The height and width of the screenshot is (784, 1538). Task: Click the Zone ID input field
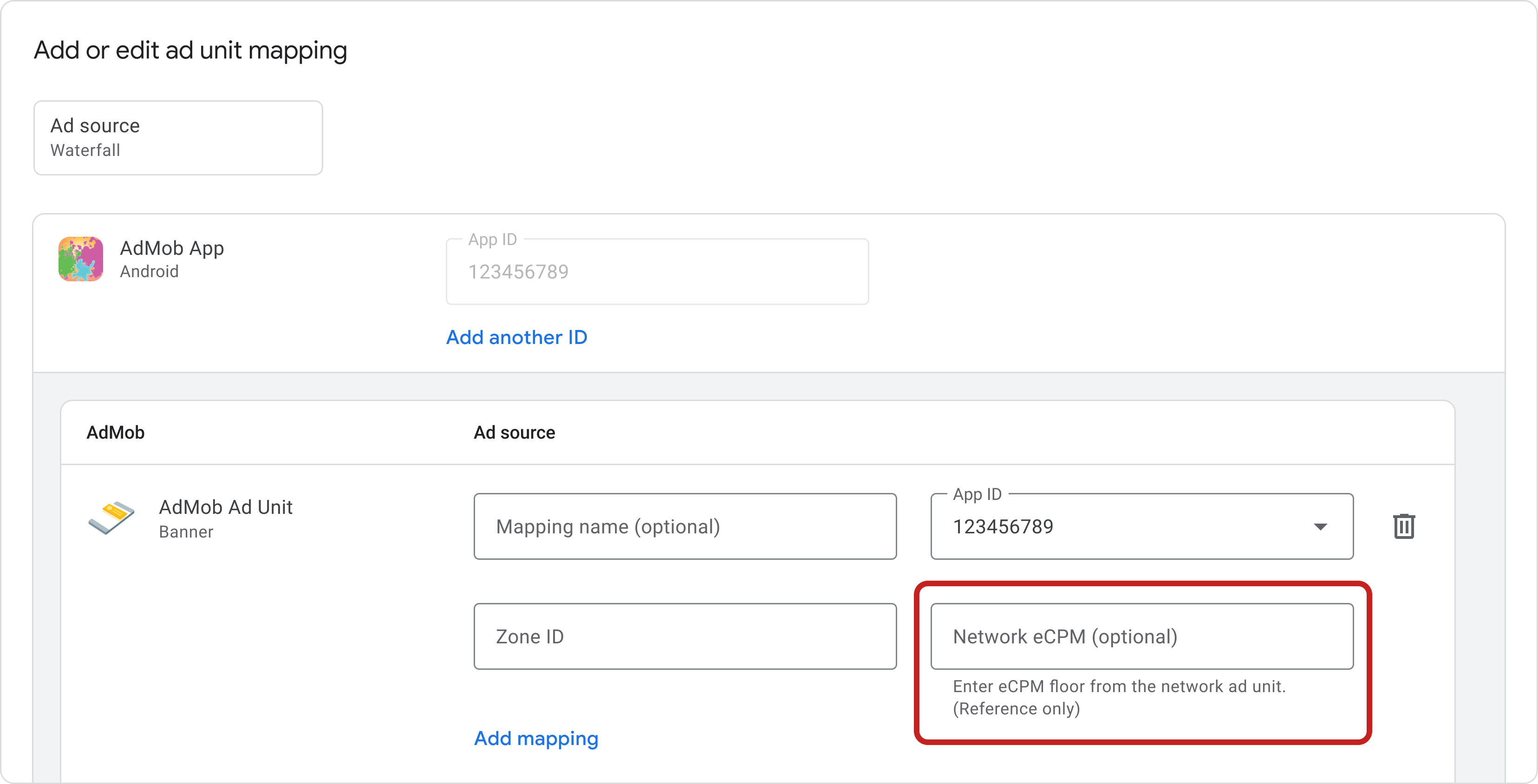(685, 636)
